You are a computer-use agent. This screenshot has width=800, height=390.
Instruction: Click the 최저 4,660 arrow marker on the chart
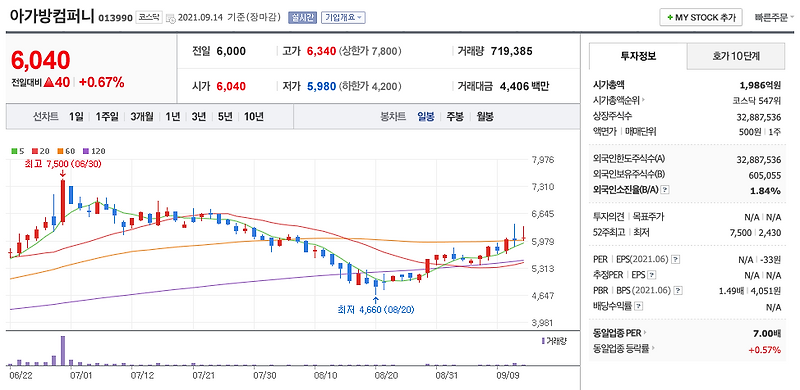[x=376, y=301]
